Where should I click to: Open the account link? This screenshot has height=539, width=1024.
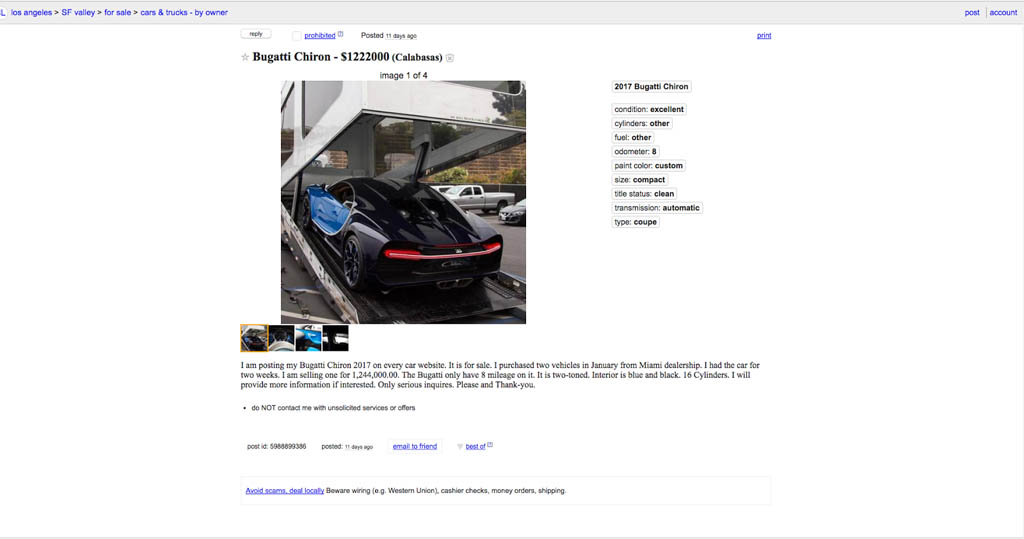1003,12
